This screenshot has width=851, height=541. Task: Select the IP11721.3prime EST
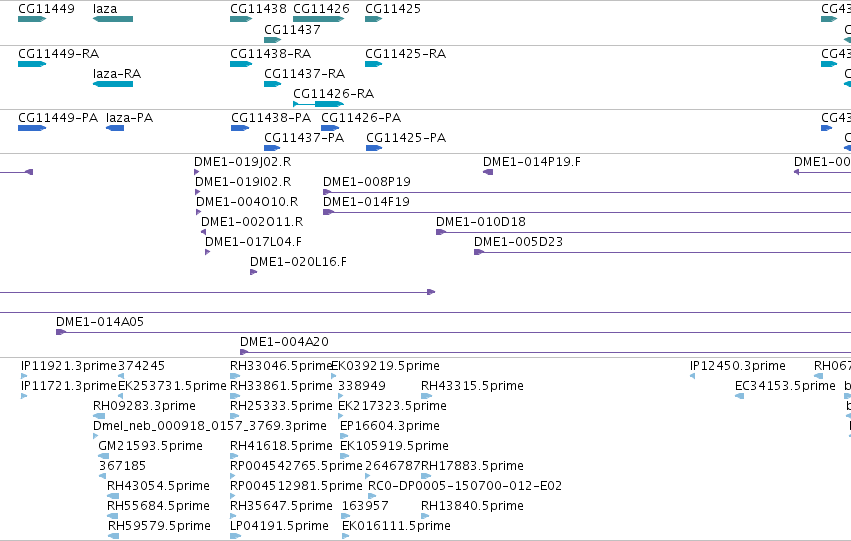24,396
